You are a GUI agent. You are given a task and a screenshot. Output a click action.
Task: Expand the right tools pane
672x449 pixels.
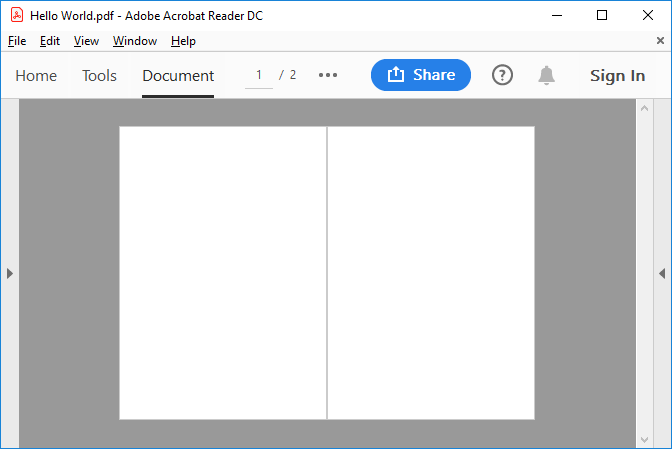(x=662, y=273)
